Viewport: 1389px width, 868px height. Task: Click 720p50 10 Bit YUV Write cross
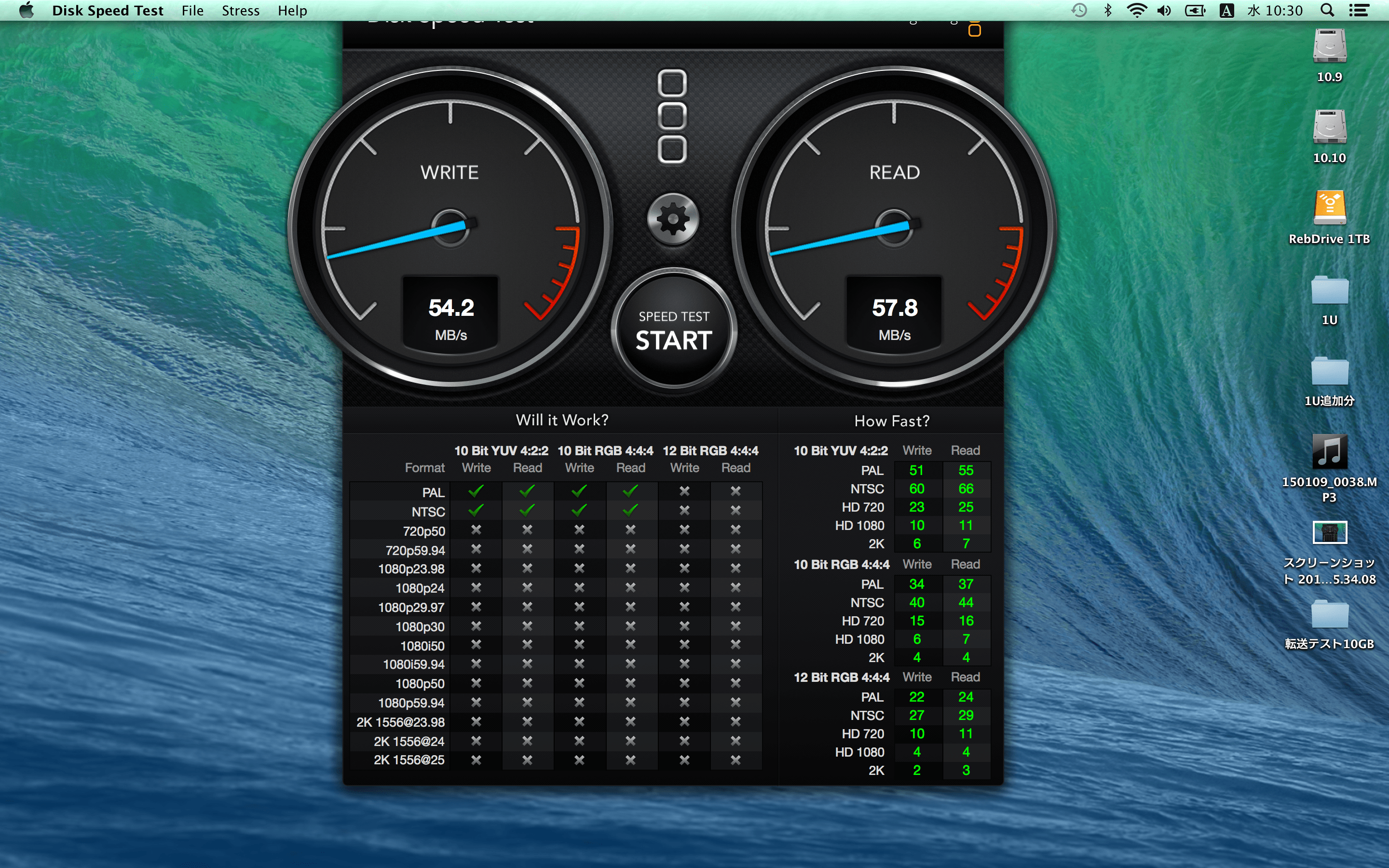tap(476, 530)
